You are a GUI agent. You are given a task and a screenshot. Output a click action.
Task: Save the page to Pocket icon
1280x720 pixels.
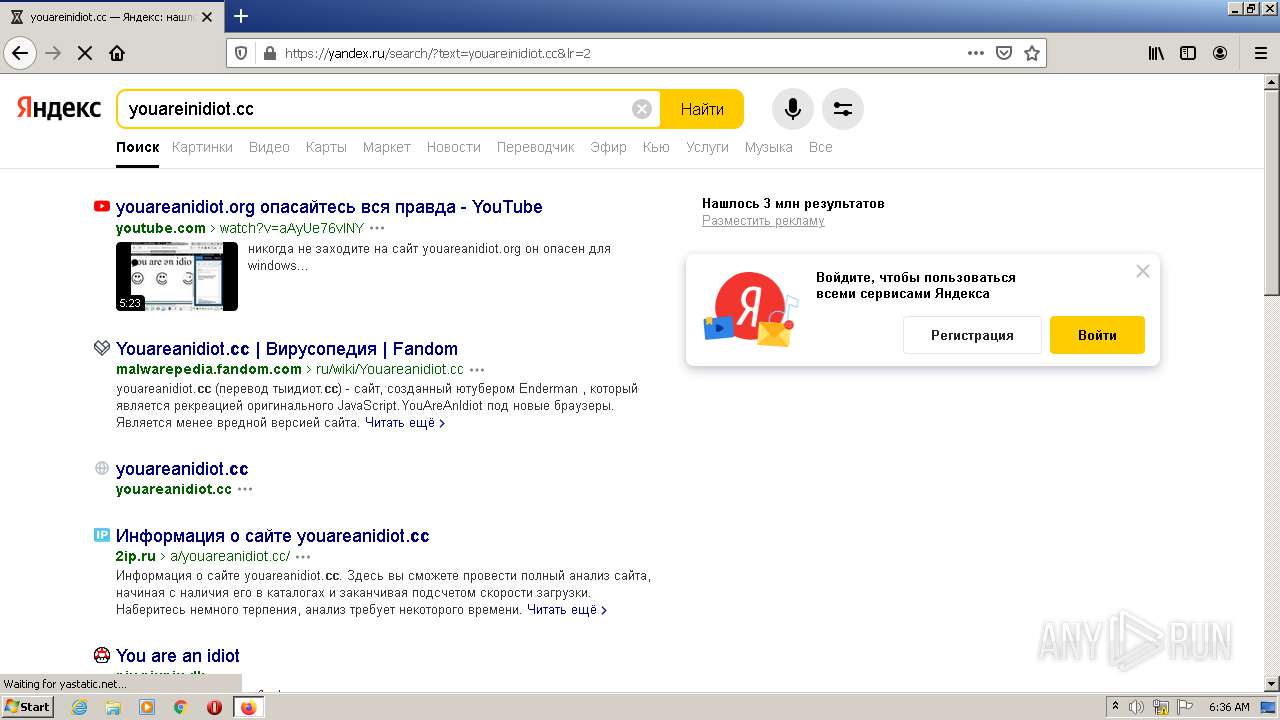tap(1004, 53)
